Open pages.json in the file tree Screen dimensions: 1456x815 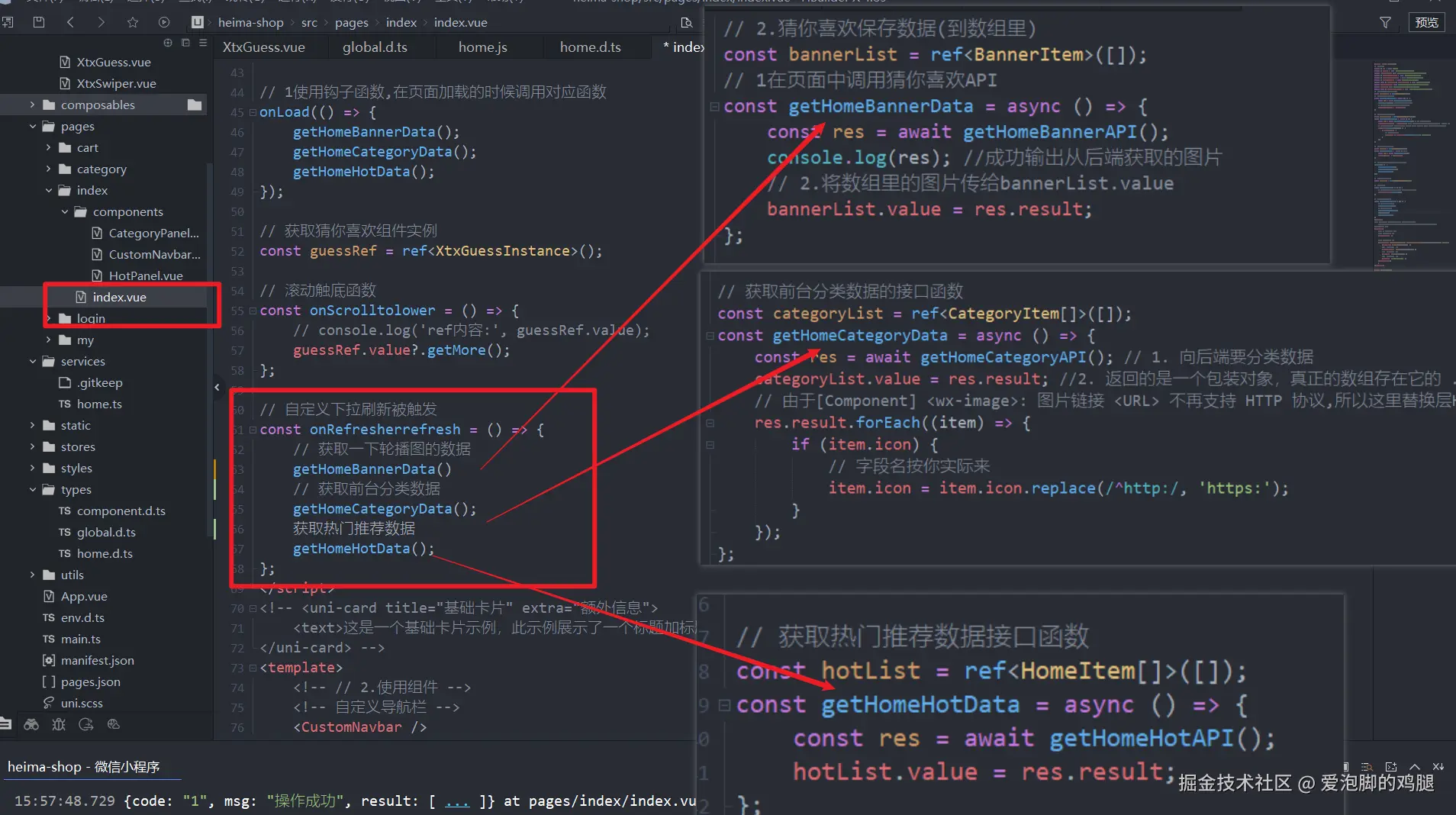tap(90, 681)
